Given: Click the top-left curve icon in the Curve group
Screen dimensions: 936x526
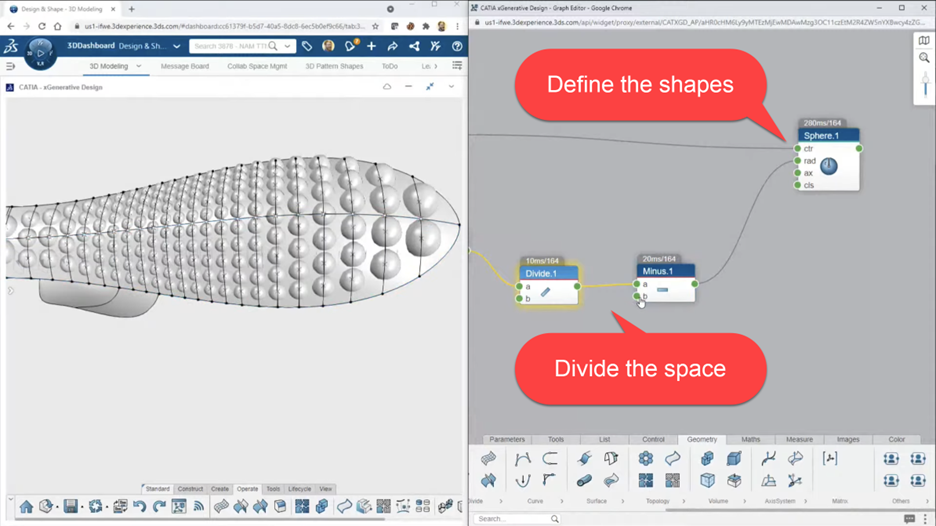Looking at the screenshot, I should coord(522,459).
